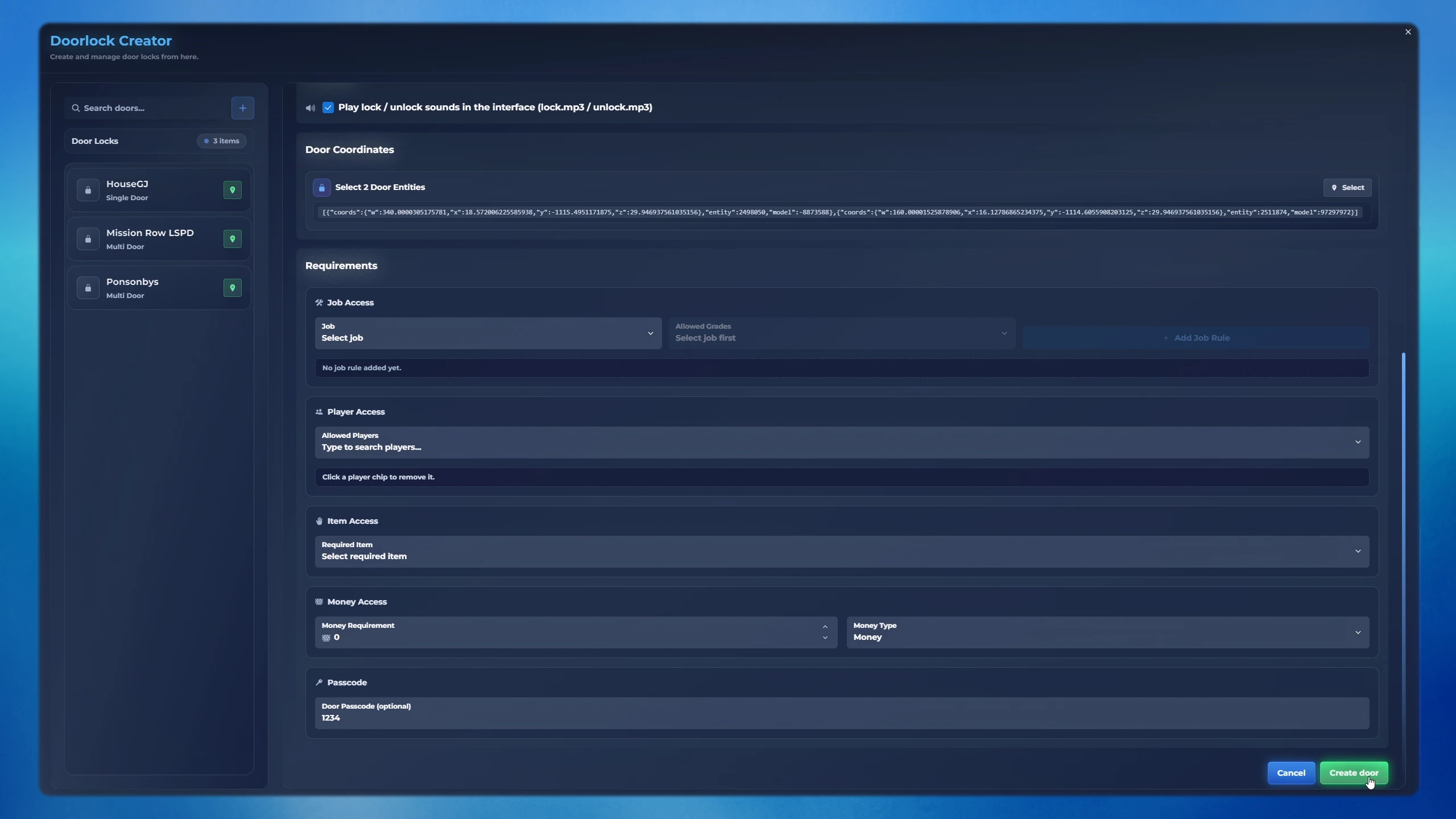
Task: Click the green location pin for Ponsonbys
Action: [232, 288]
